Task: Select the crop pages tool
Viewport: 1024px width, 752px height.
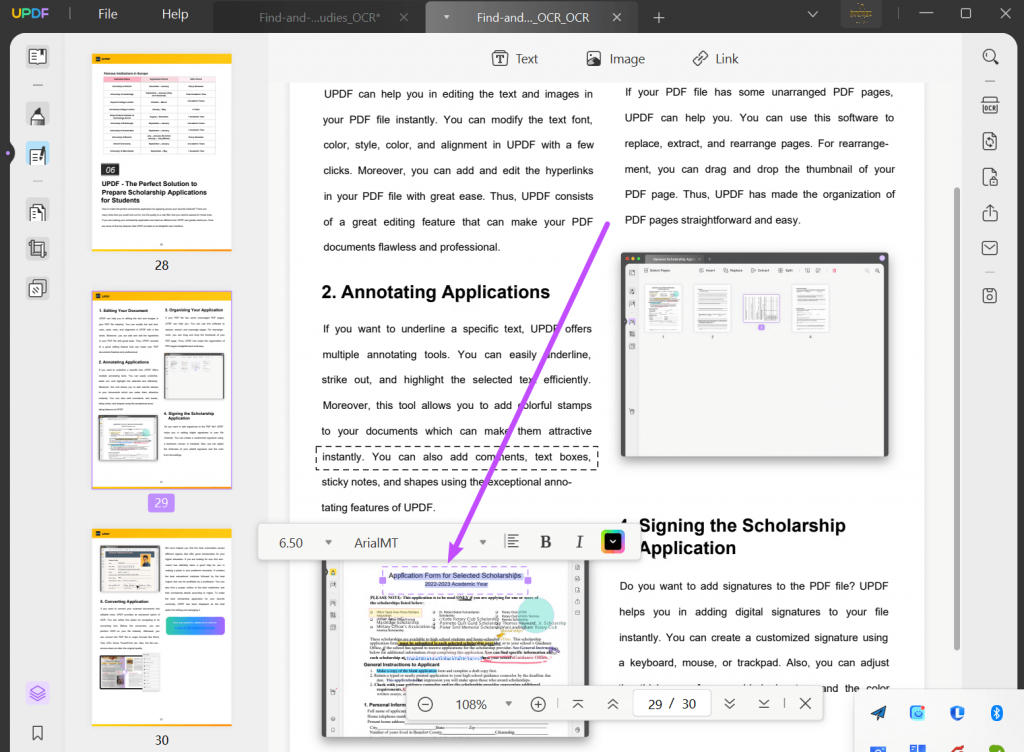Action: tap(36, 249)
